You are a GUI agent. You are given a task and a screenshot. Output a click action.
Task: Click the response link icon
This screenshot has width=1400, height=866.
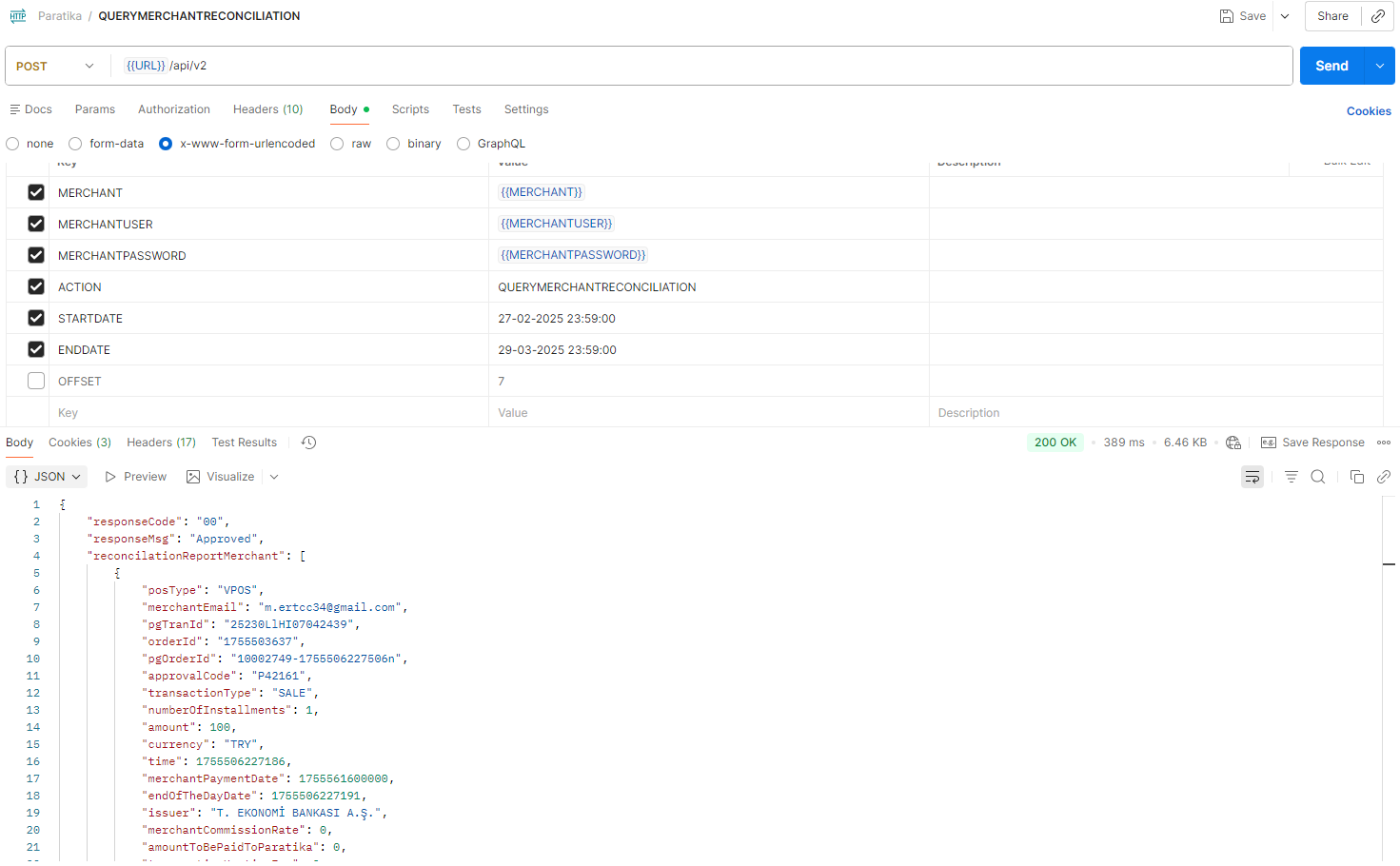point(1384,477)
